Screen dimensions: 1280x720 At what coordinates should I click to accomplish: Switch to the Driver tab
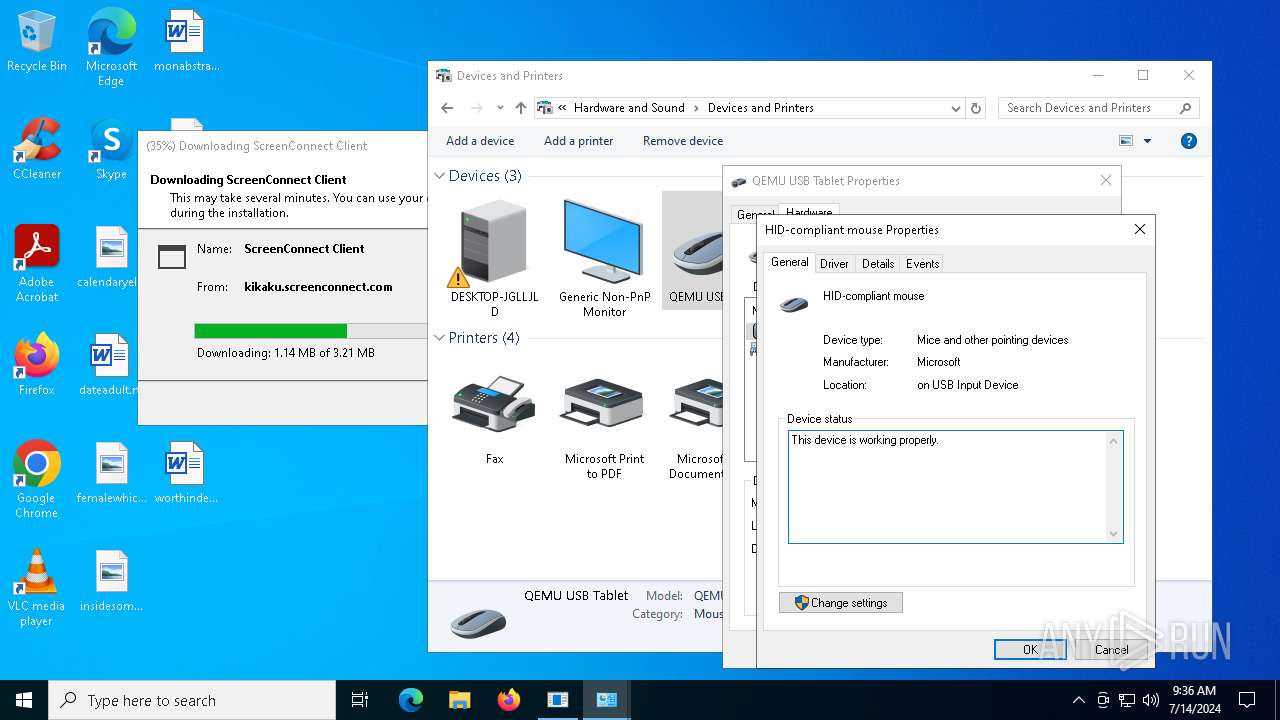[x=834, y=264]
